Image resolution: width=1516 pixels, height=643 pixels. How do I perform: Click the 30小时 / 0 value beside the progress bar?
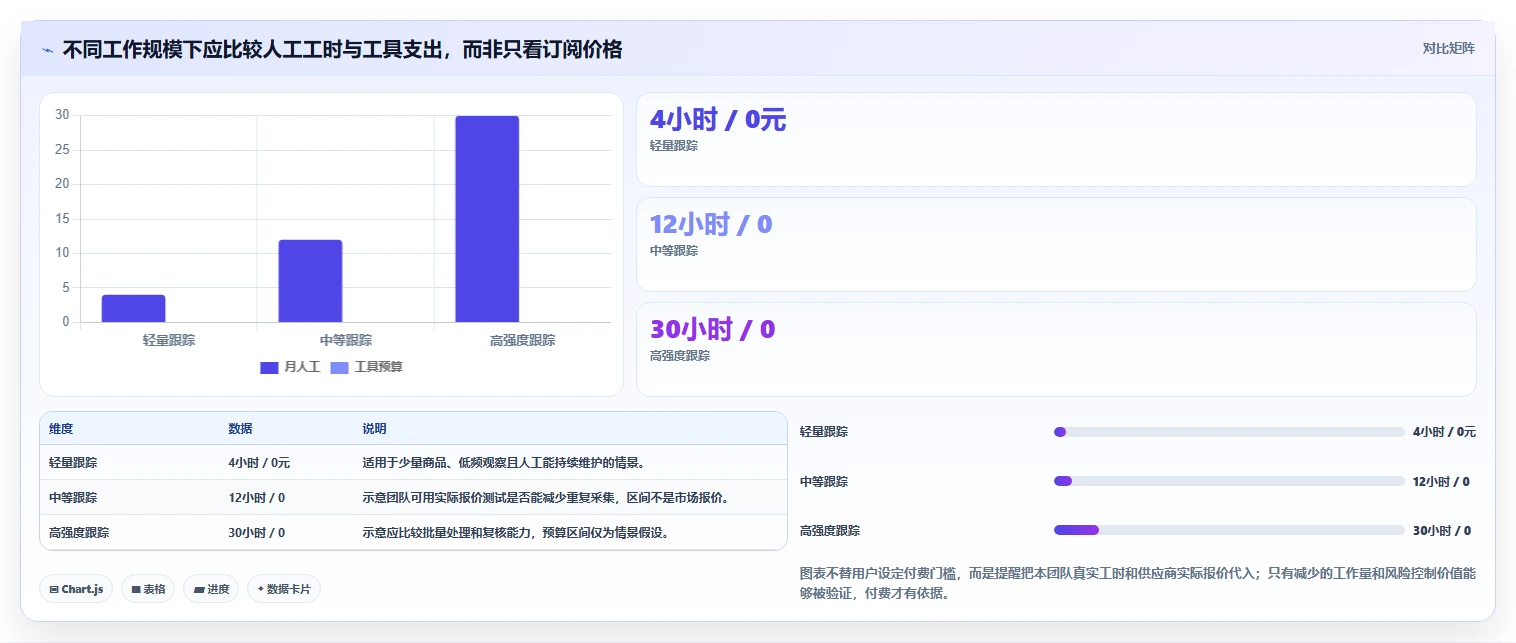(1441, 530)
